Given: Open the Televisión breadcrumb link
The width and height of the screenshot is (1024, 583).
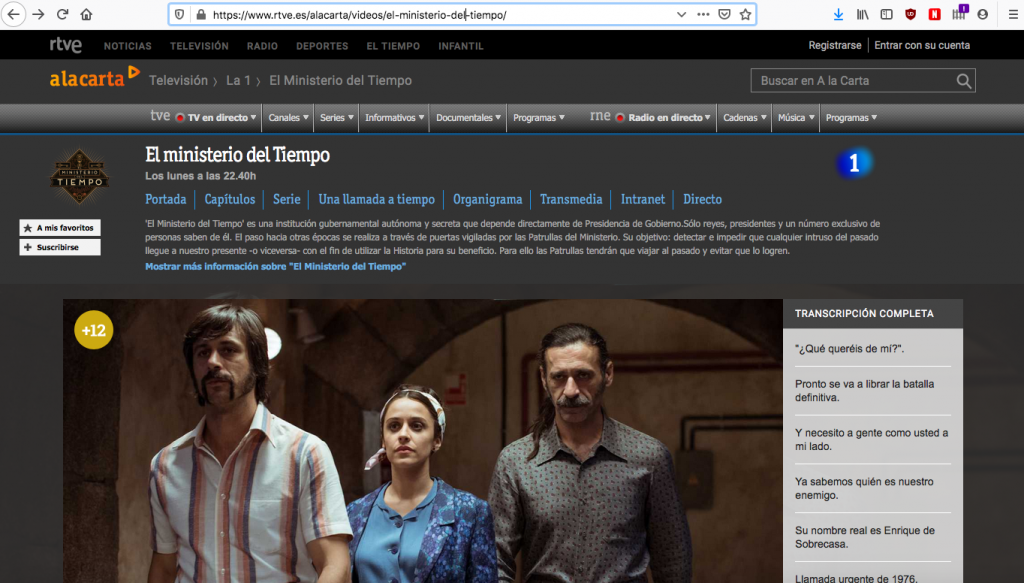Looking at the screenshot, I should click(178, 80).
